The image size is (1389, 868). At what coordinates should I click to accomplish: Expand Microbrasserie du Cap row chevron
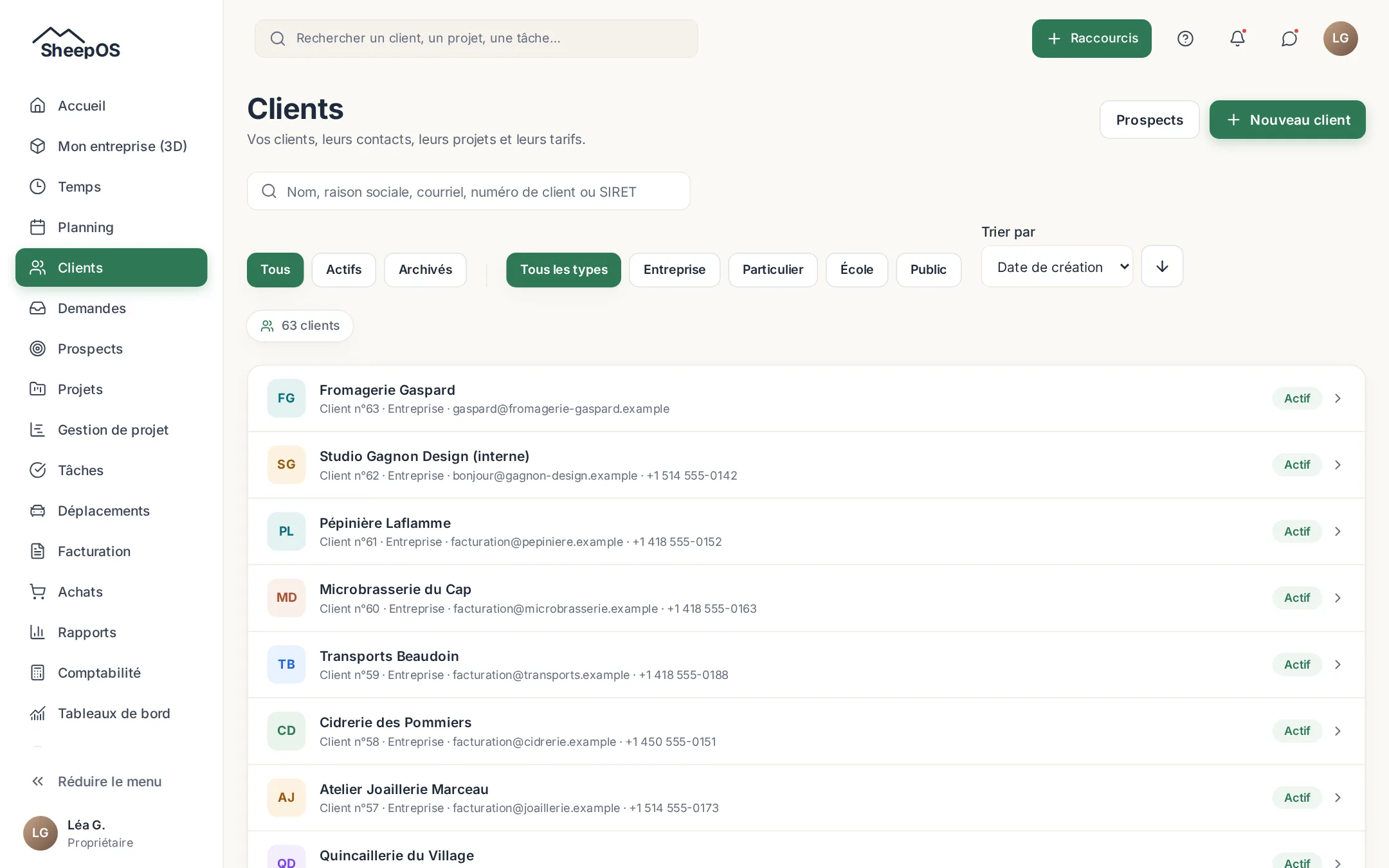[1338, 598]
